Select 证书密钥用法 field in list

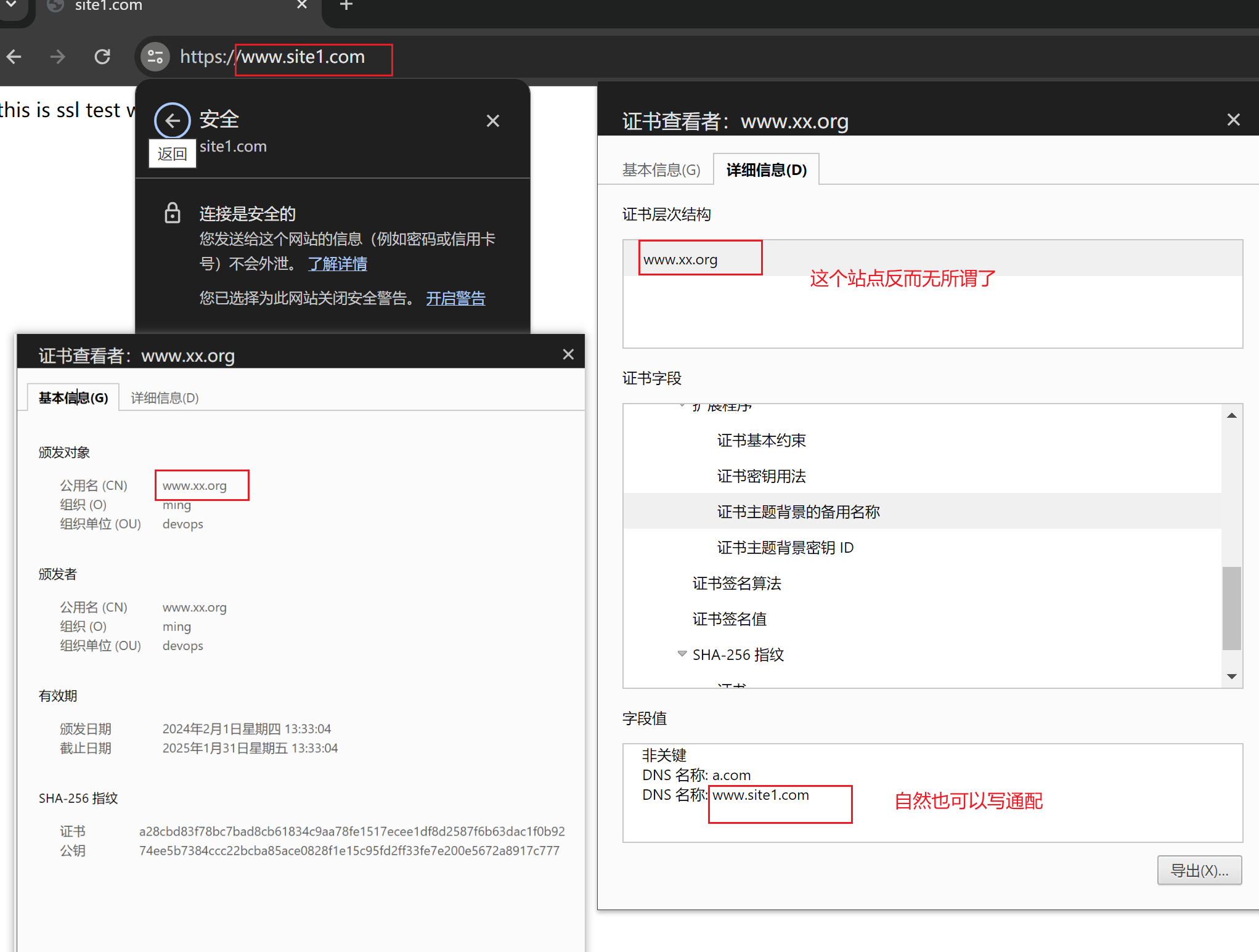point(761,476)
